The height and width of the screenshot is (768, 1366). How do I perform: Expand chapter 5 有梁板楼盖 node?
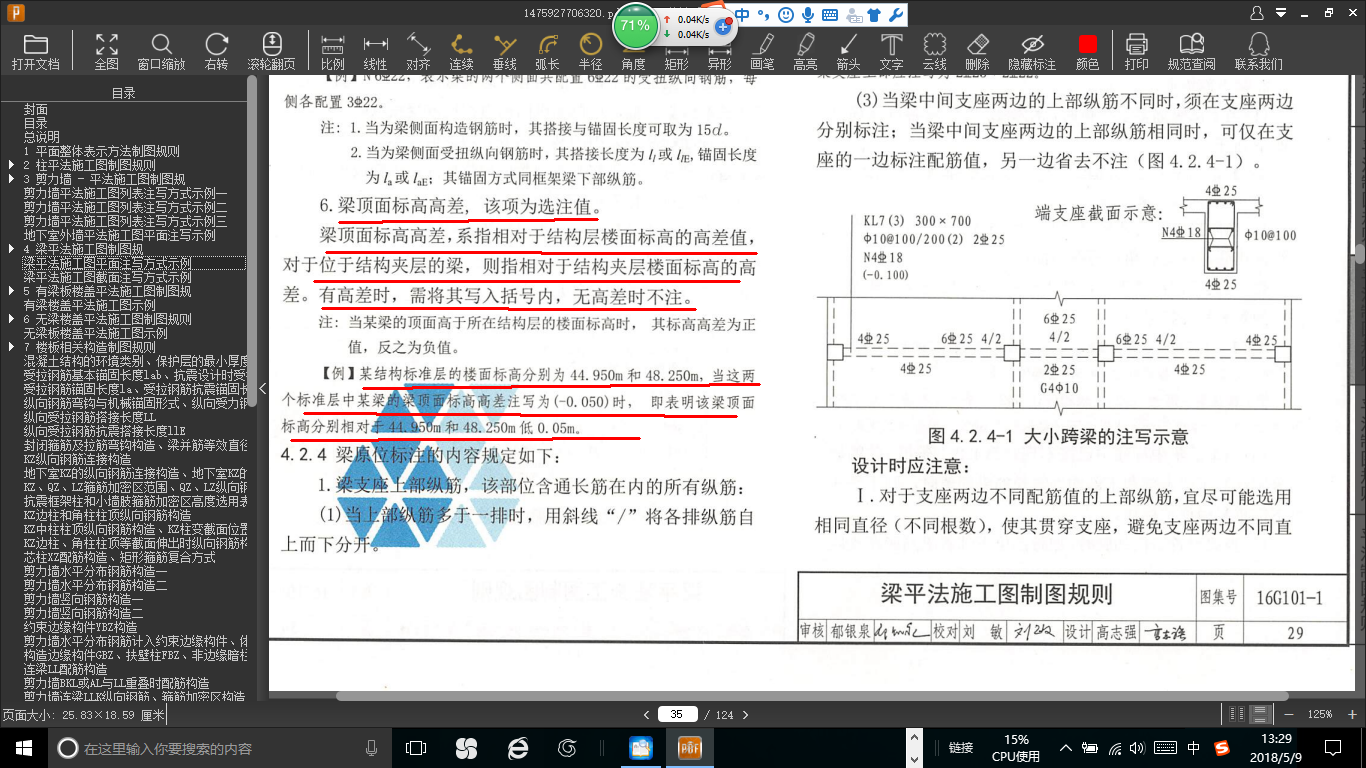11,291
